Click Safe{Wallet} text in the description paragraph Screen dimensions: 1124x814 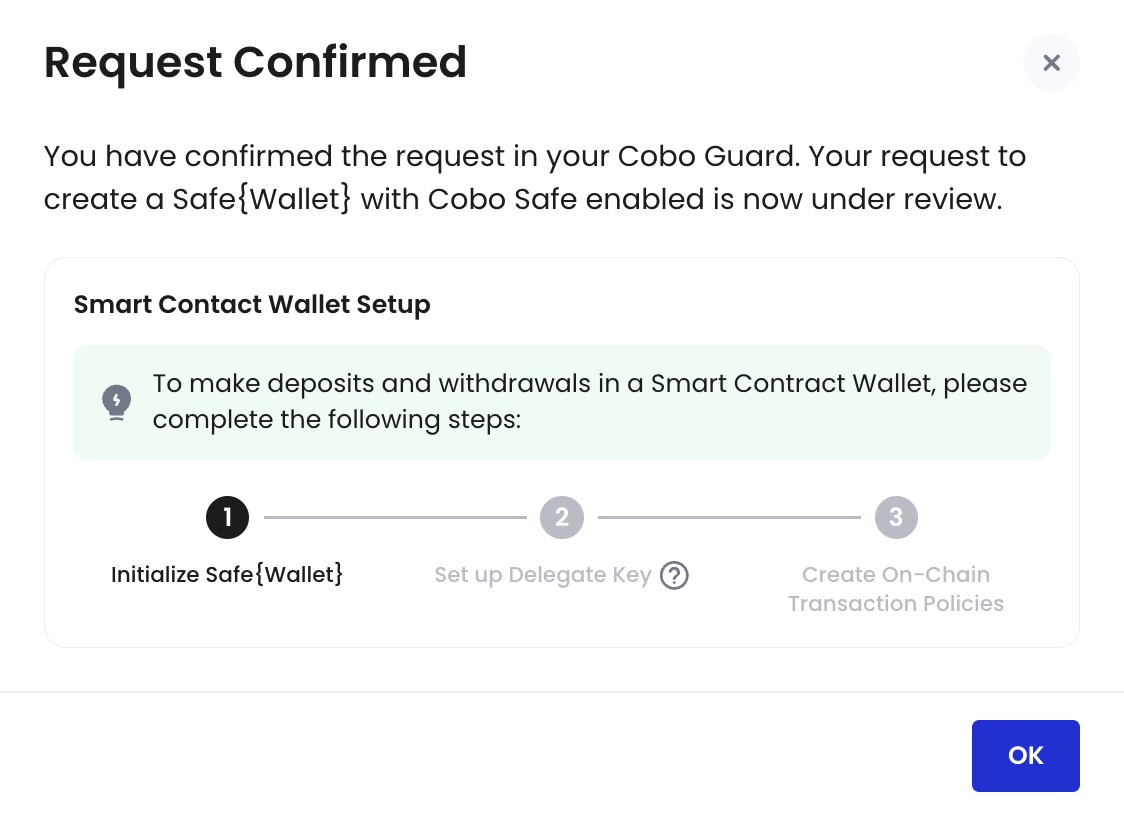tap(262, 199)
